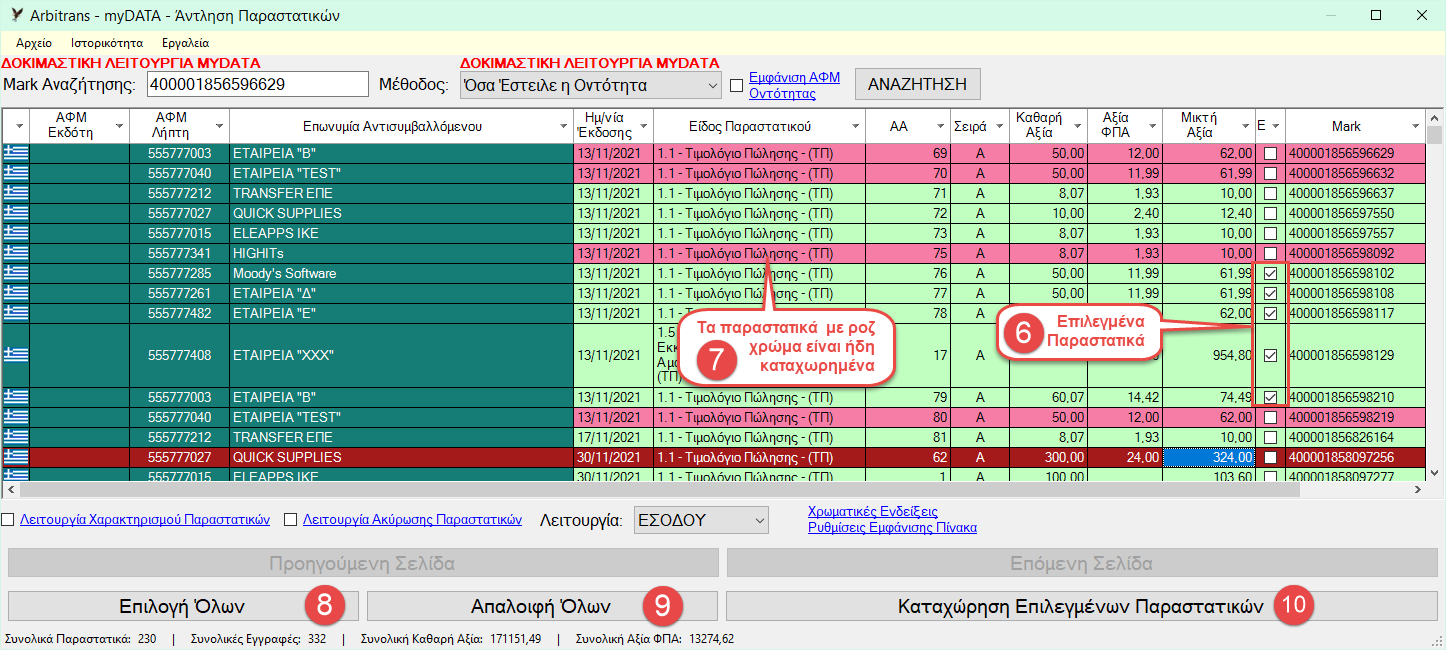This screenshot has width=1446, height=650.
Task: Click the Greek flag in the HIGHITs row
Action: [x=16, y=253]
